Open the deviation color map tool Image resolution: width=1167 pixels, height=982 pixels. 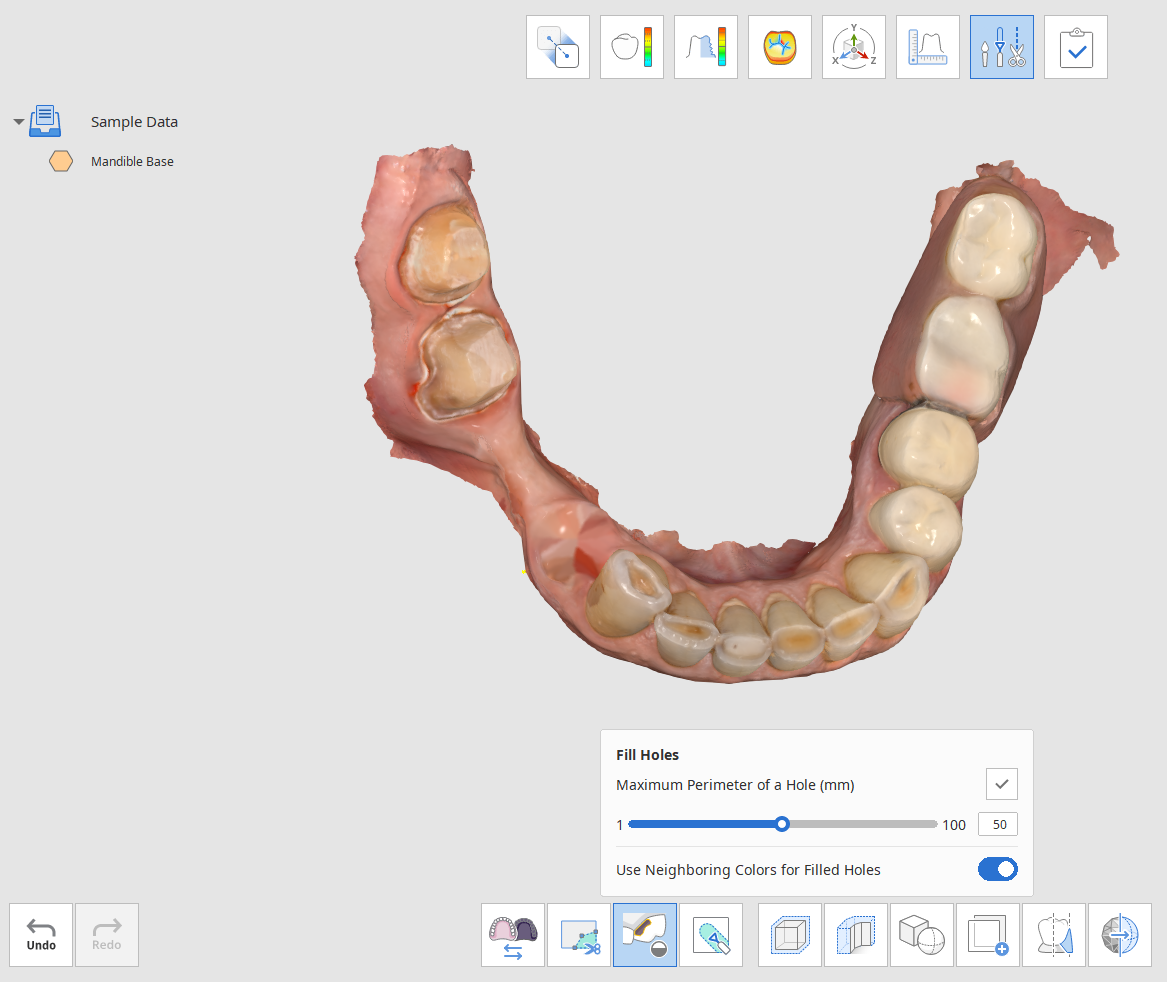click(631, 47)
